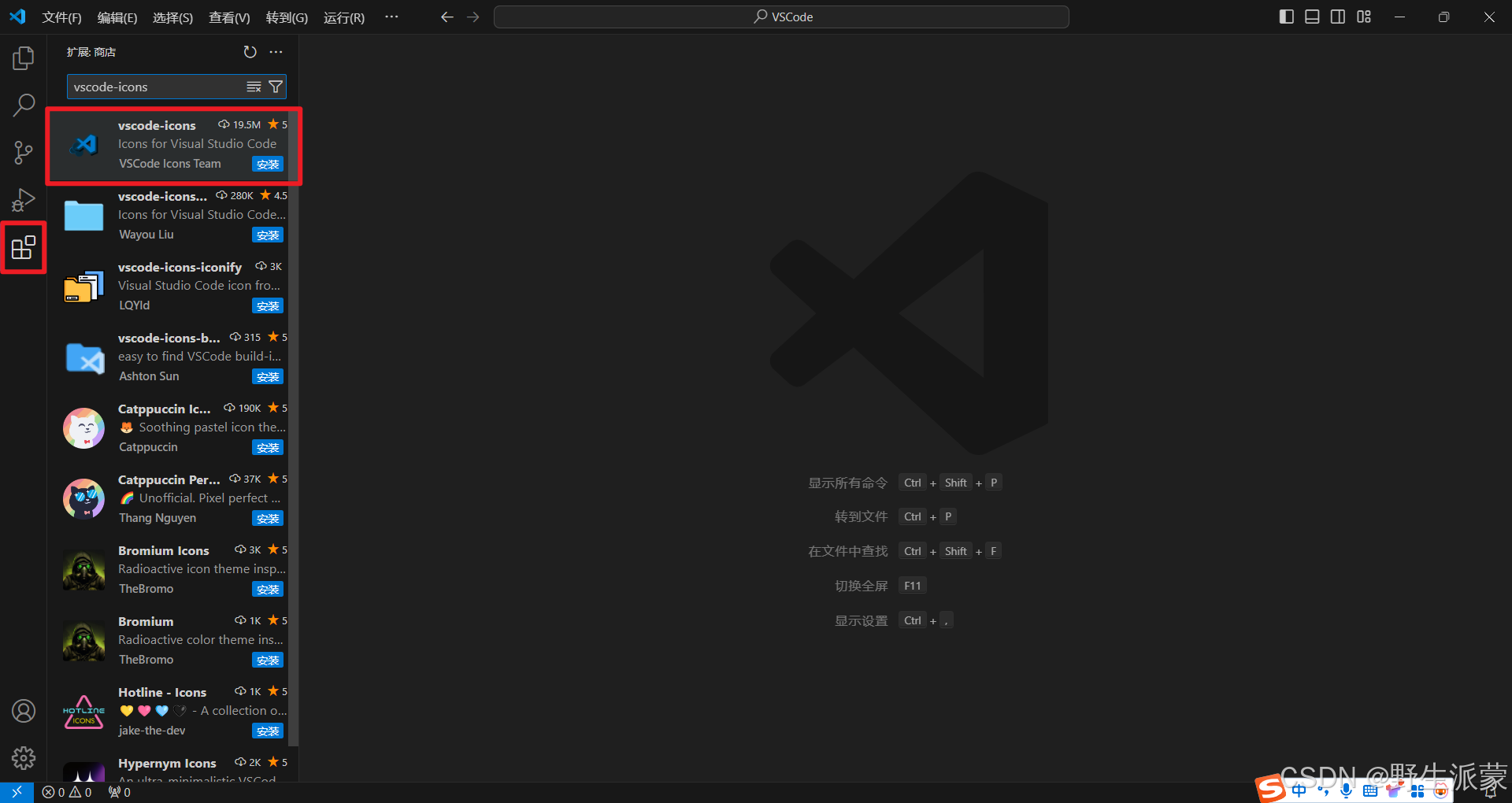Open the Hotline Icons logo thumbnail
This screenshot has width=1512, height=803.
(83, 712)
